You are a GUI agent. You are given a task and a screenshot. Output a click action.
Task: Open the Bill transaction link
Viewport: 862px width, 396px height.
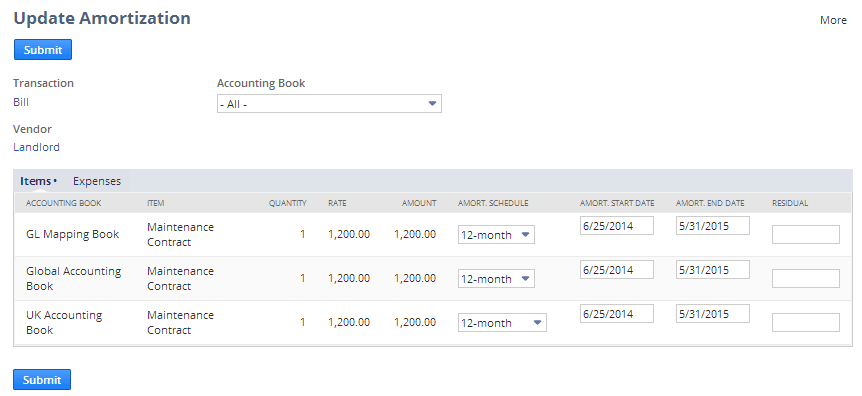pyautogui.click(x=21, y=102)
